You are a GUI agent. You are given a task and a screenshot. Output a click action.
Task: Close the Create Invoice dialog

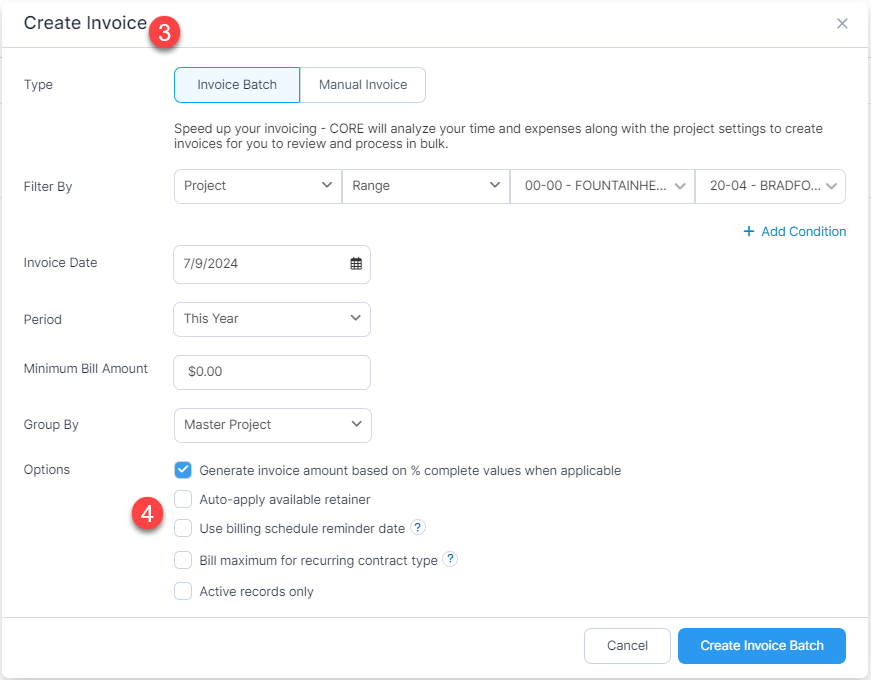click(x=842, y=23)
